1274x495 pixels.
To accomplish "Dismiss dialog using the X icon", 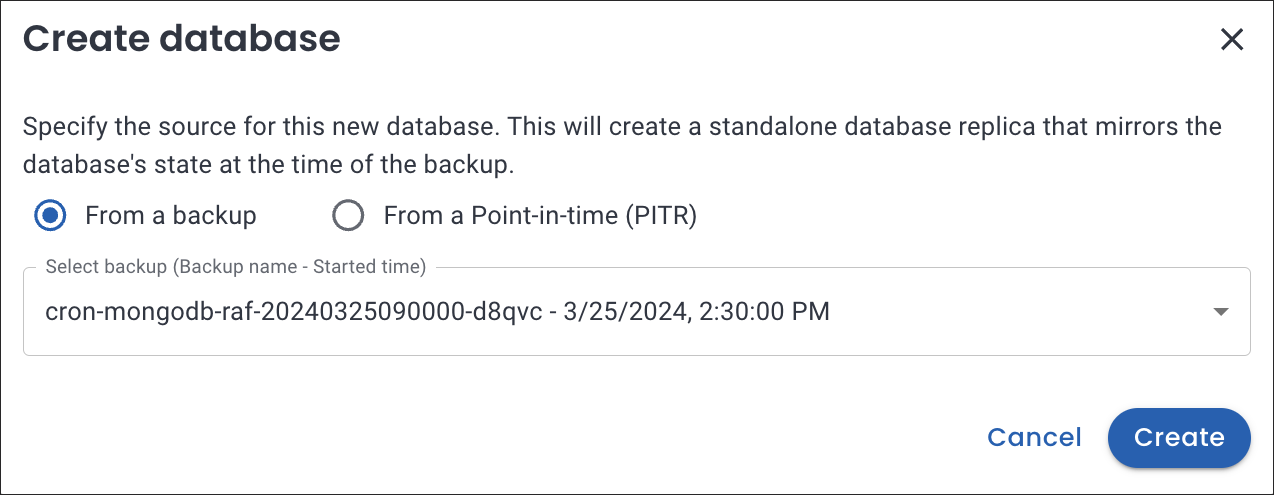I will (x=1231, y=40).
